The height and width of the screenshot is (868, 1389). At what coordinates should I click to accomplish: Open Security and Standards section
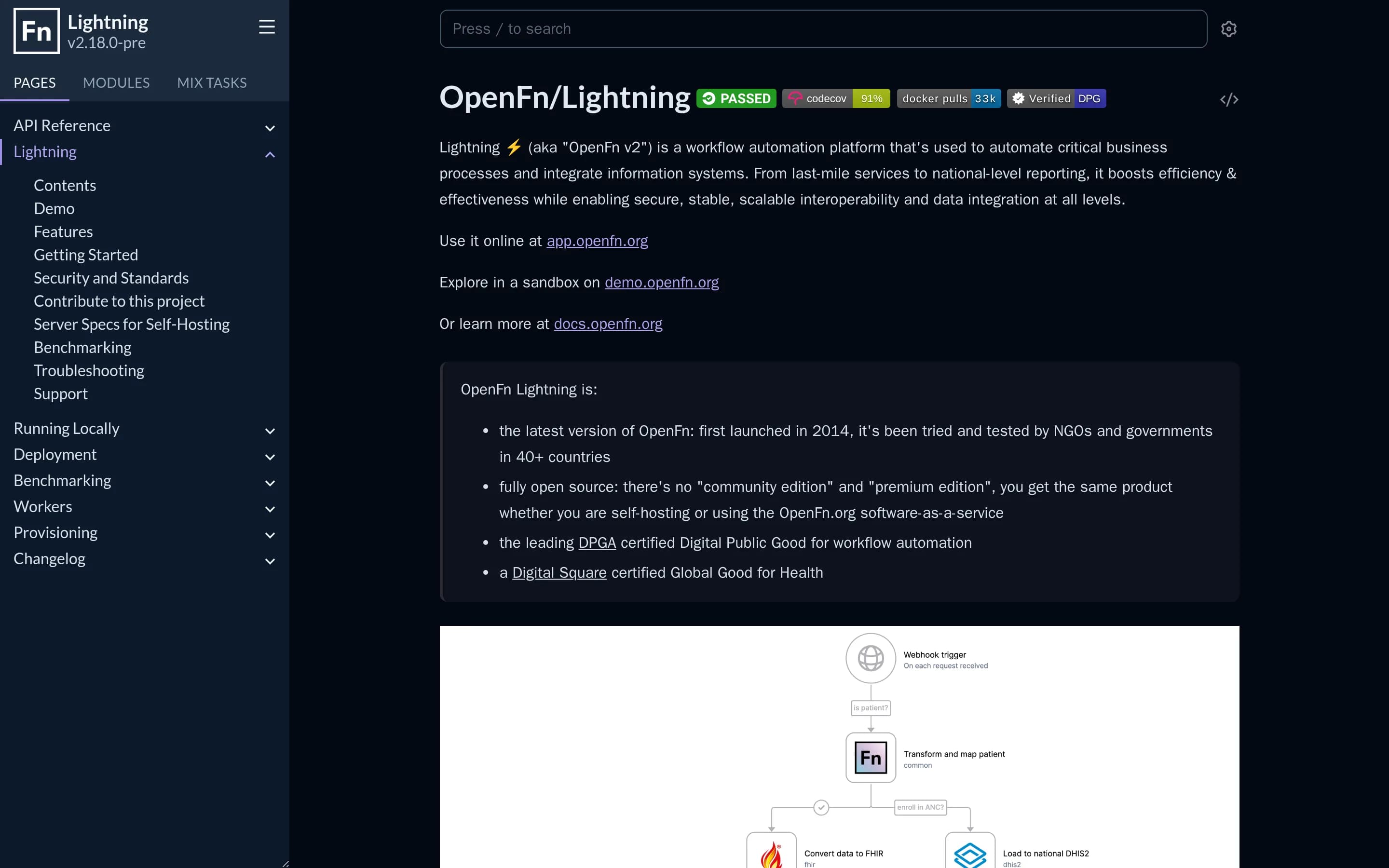[111, 278]
